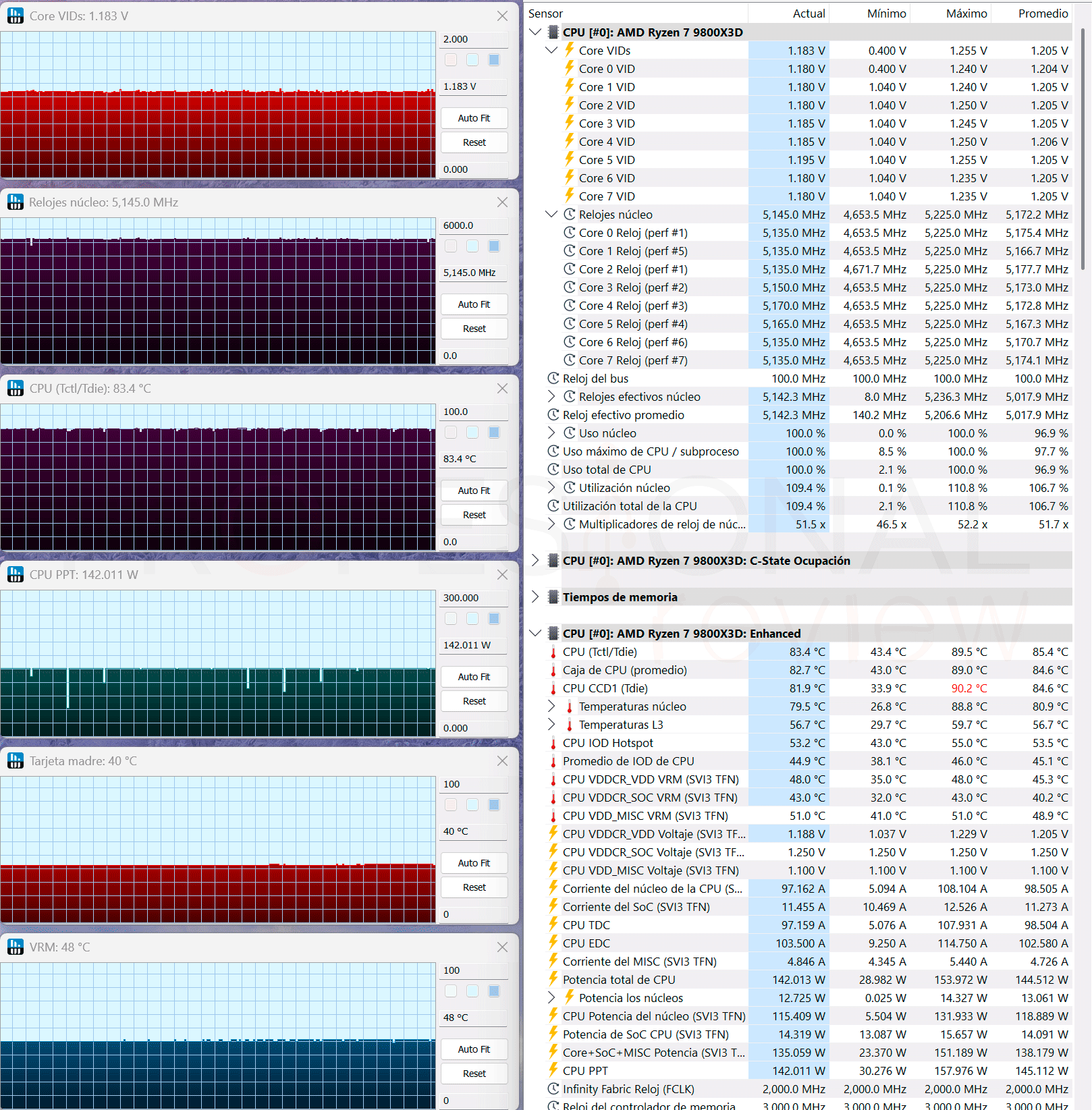Click the chip icon of AMD Ryzen 7 9800X3D
Screen dimensions: 1092x1110
[553, 32]
